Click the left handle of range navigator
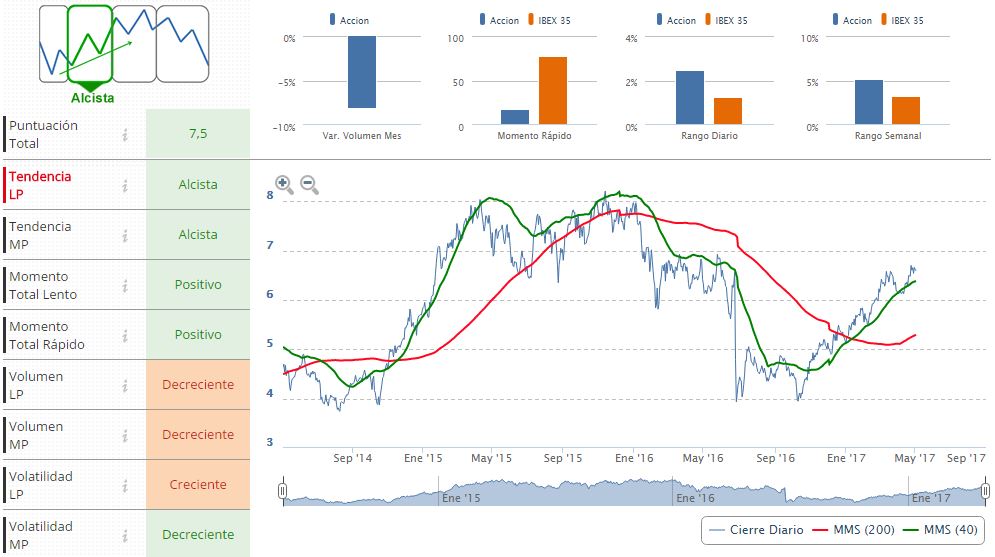The image size is (995, 557). click(283, 491)
